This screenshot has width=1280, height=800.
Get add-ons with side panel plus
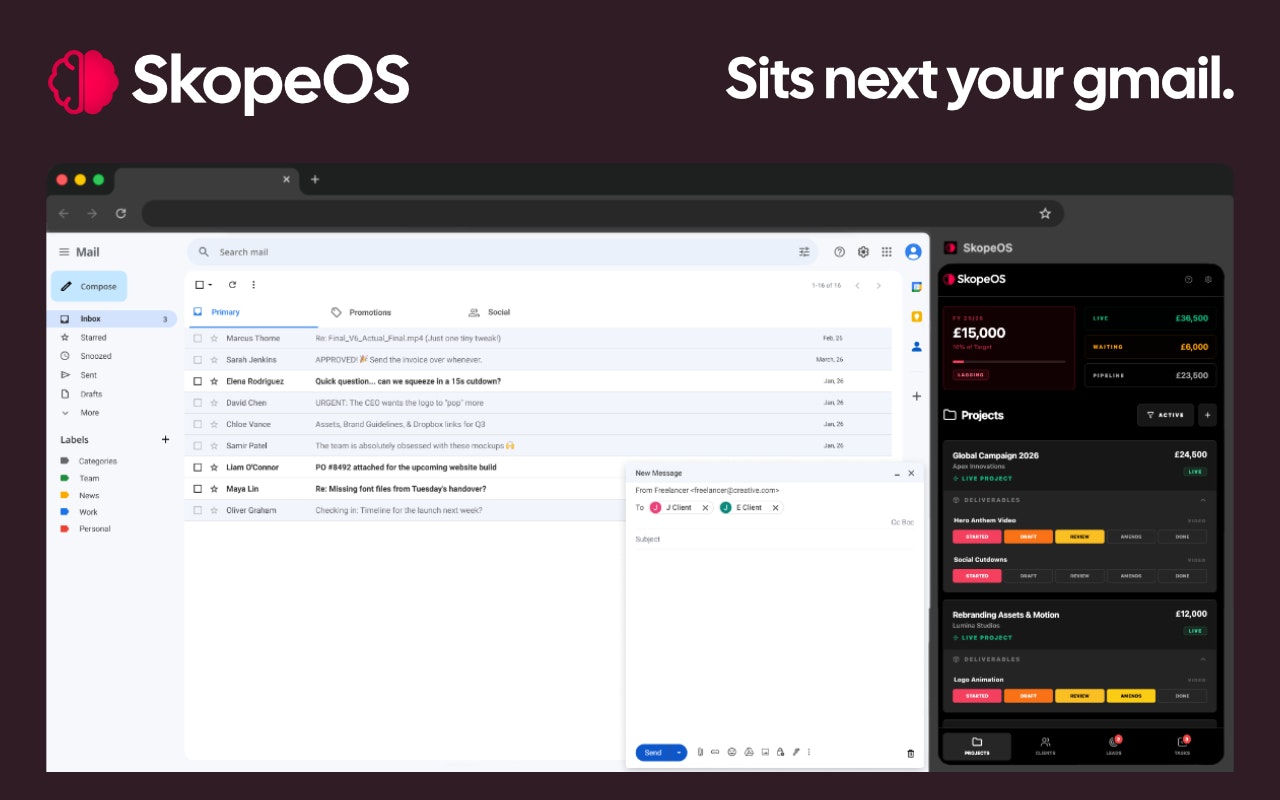coord(916,397)
